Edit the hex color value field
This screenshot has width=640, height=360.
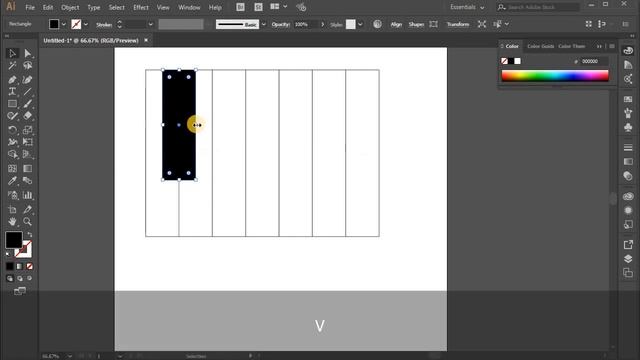tap(593, 61)
